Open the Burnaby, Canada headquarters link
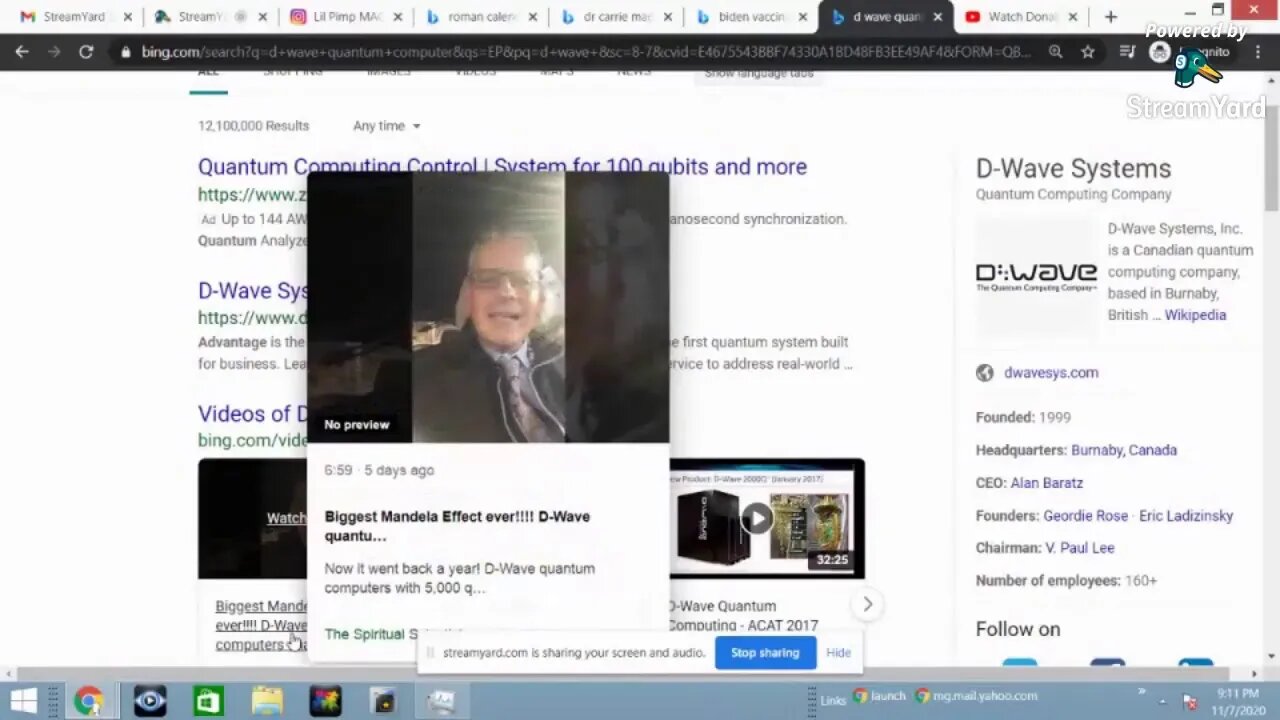The width and height of the screenshot is (1280, 720). coord(1124,450)
